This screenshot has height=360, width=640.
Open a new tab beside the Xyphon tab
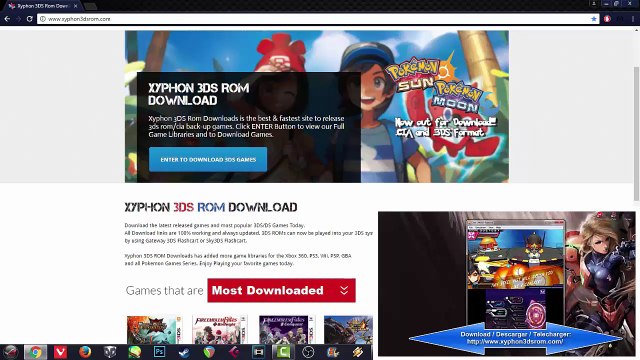pos(90,7)
